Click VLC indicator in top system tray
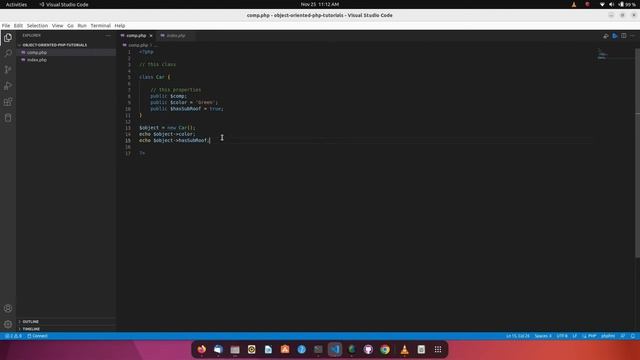 574,4
